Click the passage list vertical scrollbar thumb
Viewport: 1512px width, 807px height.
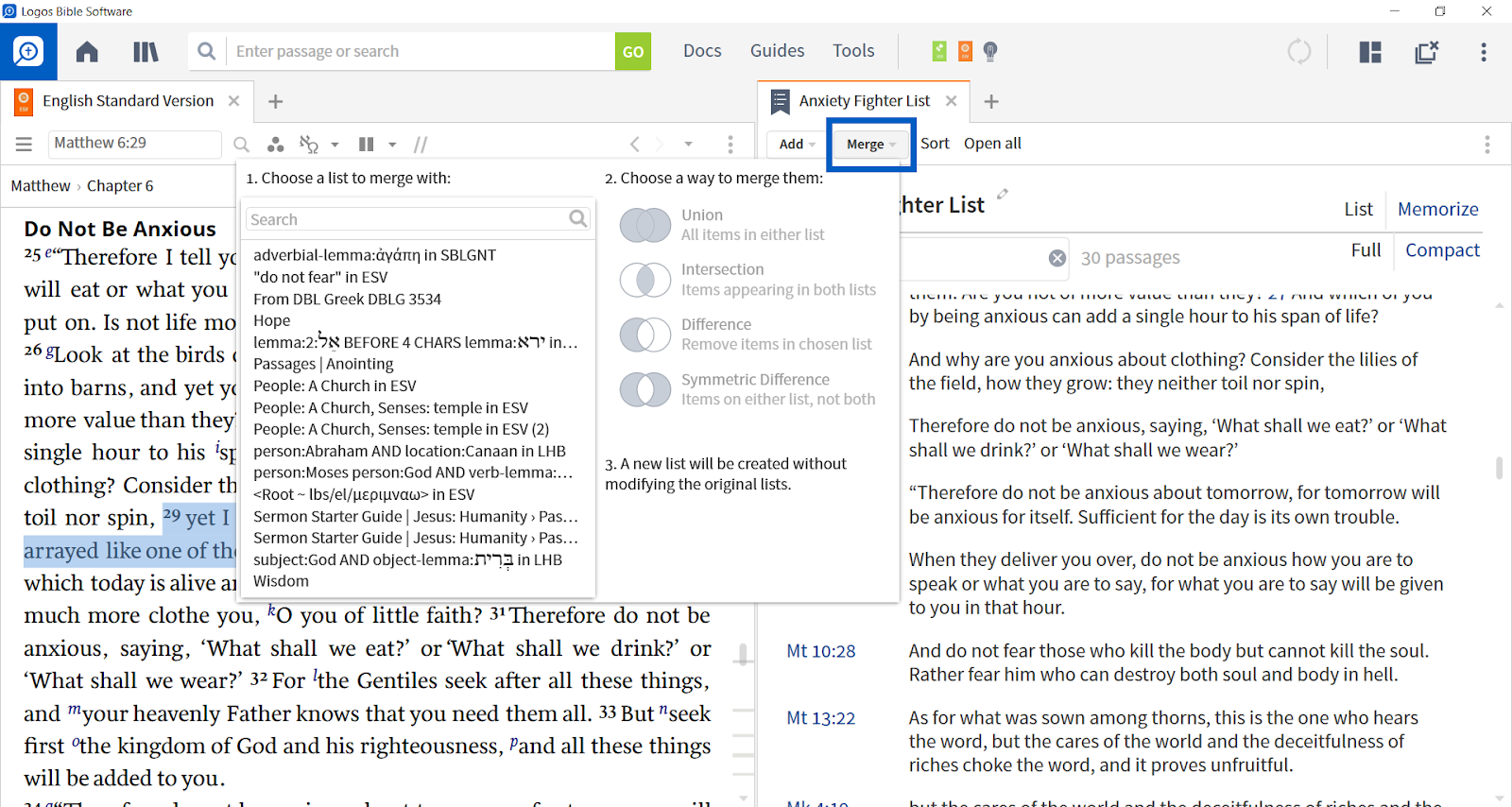point(1499,468)
